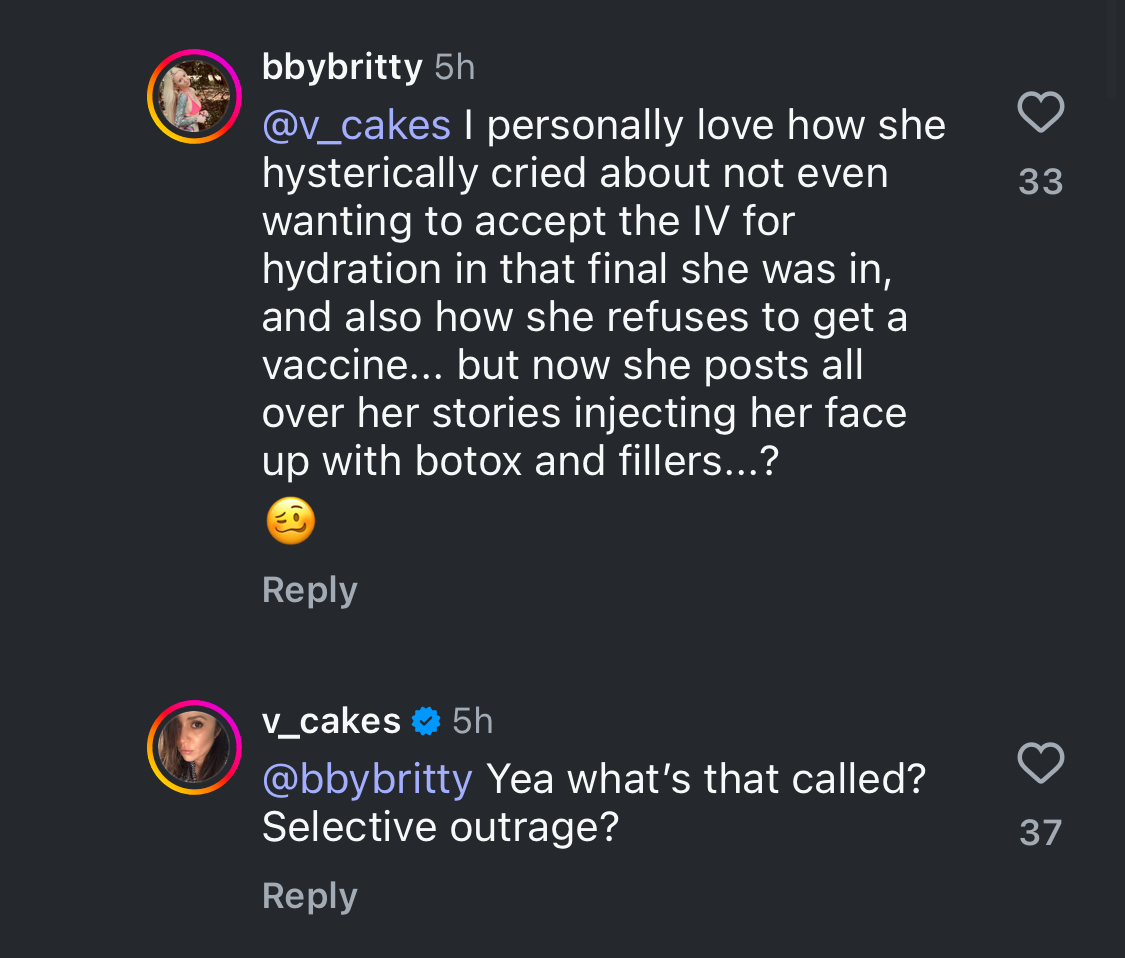Click the blue verified badge next to v_cakes
This screenshot has width=1125, height=958.
(x=426, y=721)
